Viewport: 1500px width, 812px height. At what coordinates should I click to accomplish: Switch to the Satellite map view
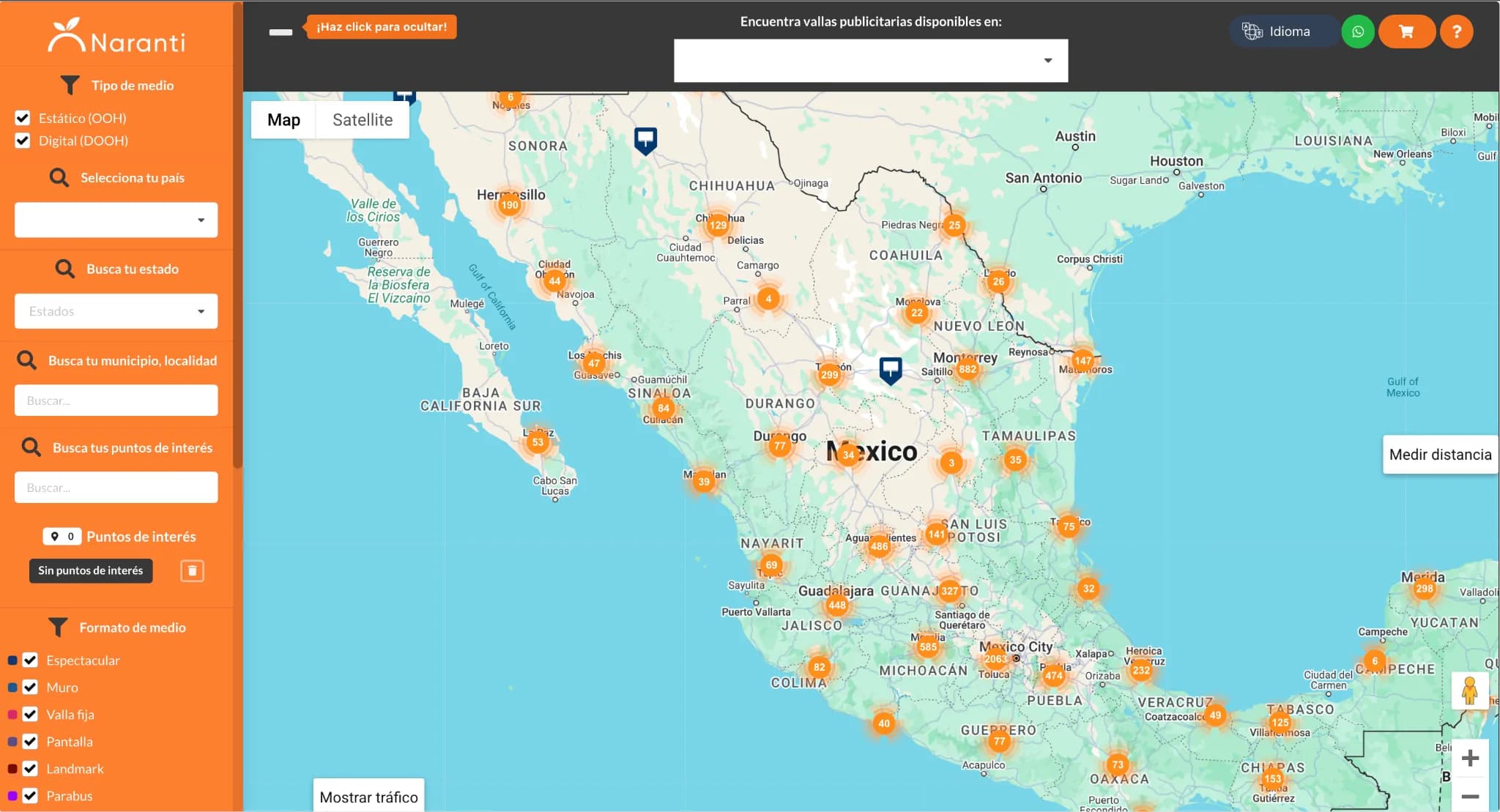tap(362, 119)
